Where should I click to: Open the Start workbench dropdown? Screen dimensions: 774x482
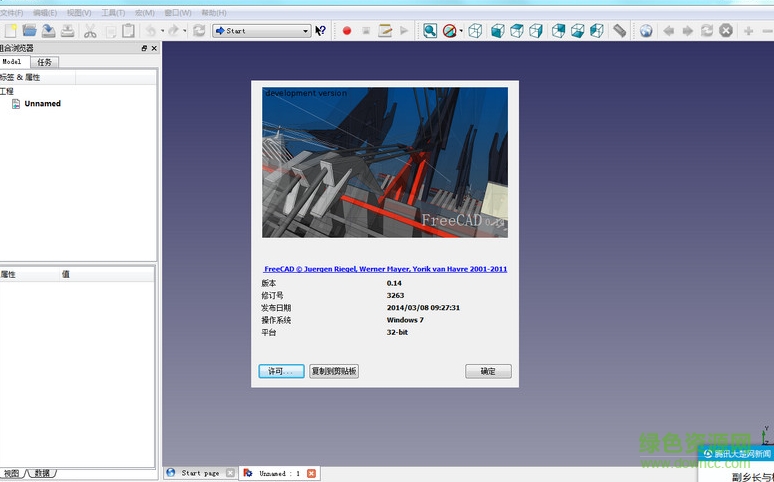pos(261,31)
